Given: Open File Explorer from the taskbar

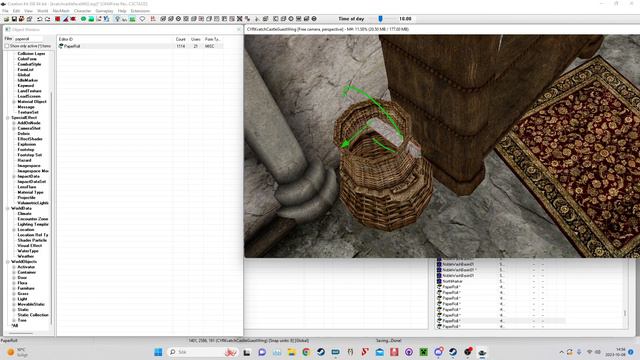Looking at the screenshot, I should [291, 352].
